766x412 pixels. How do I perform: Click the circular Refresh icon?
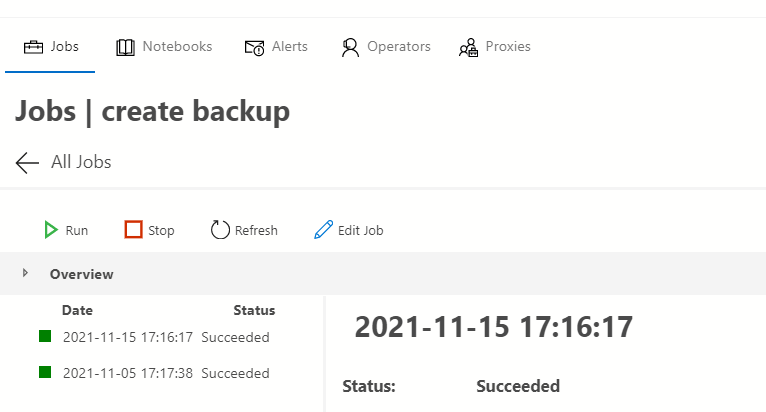tap(220, 230)
